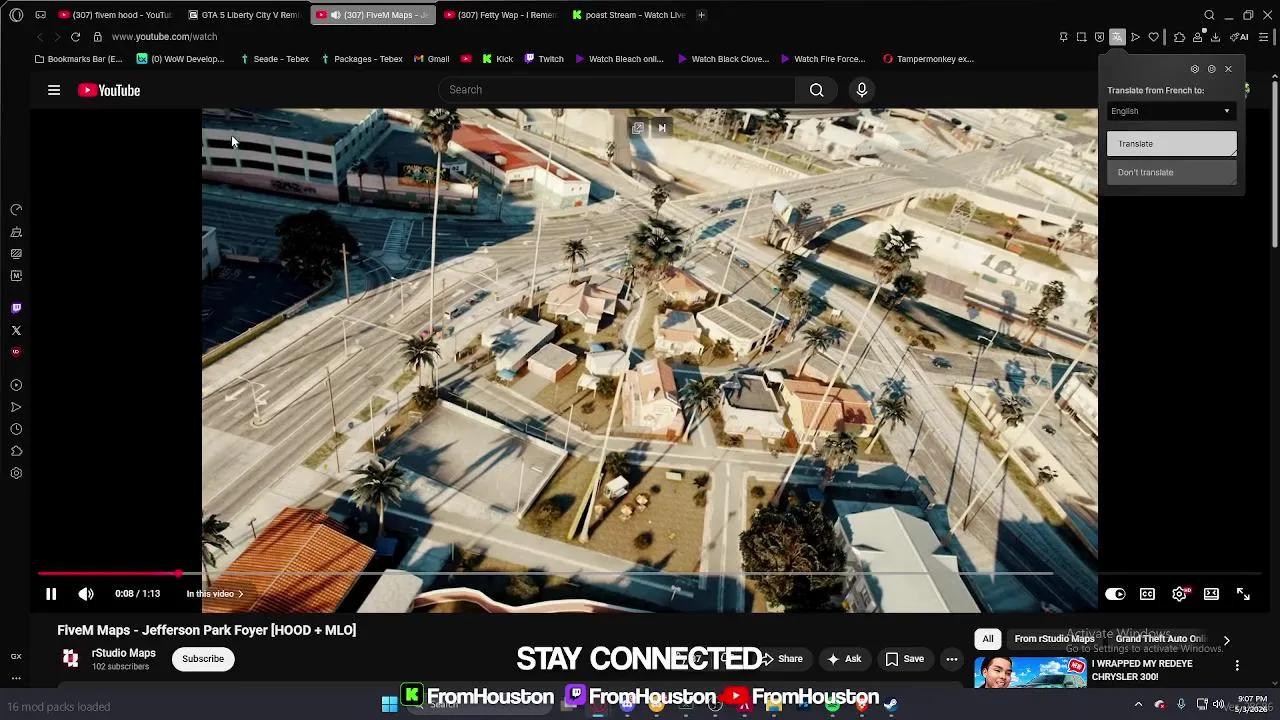Show more filter chips with the right chevron
Viewport: 1280px width, 720px height.
click(1227, 640)
